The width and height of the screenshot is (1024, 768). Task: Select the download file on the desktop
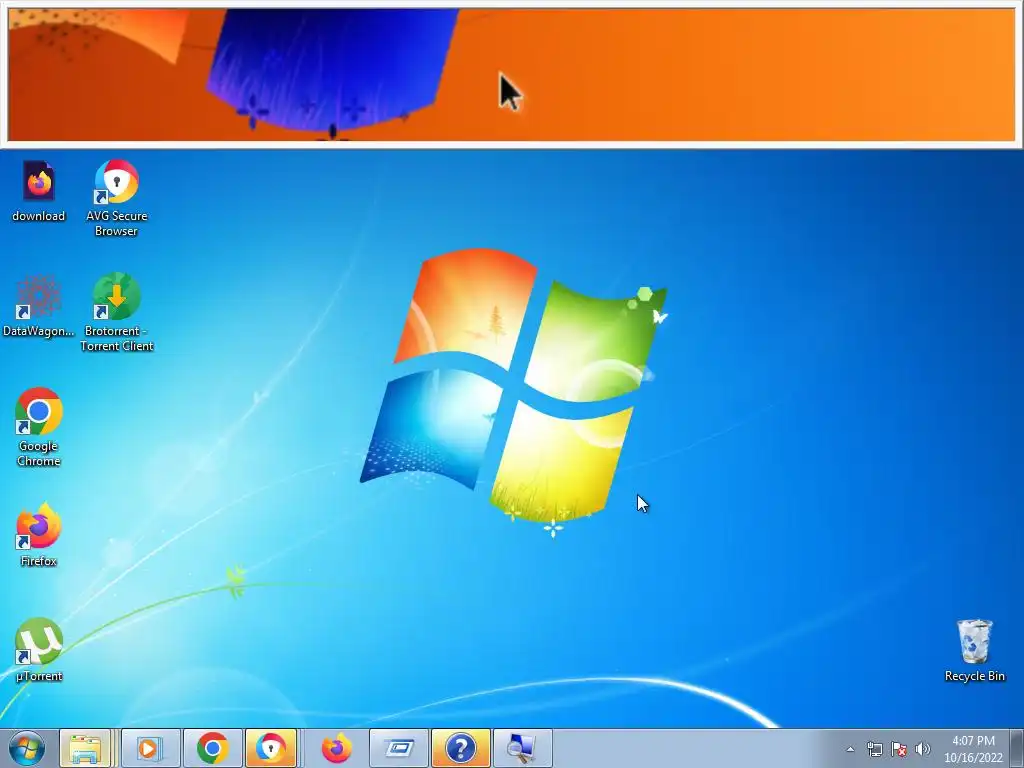(39, 191)
